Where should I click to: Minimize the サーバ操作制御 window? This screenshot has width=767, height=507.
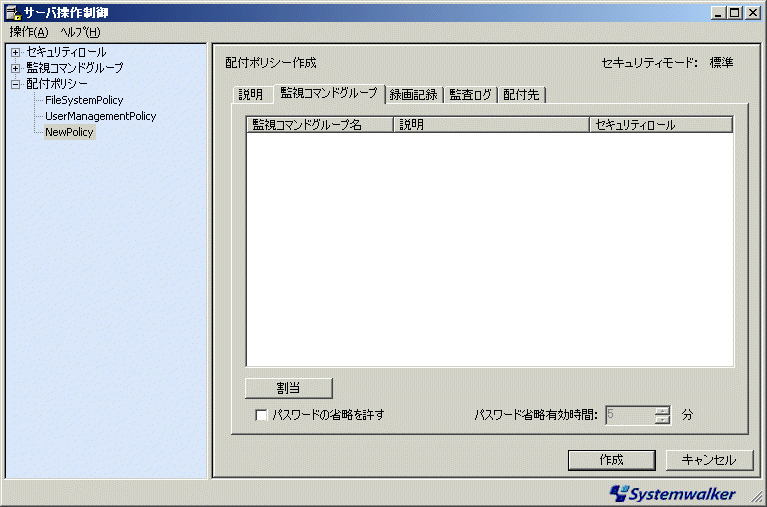718,13
